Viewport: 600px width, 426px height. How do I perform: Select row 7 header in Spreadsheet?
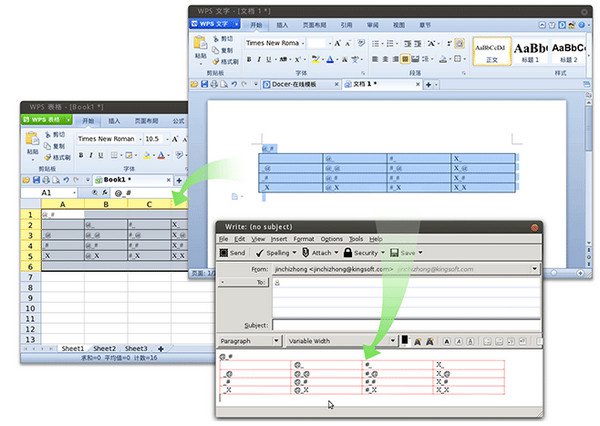pyautogui.click(x=30, y=277)
